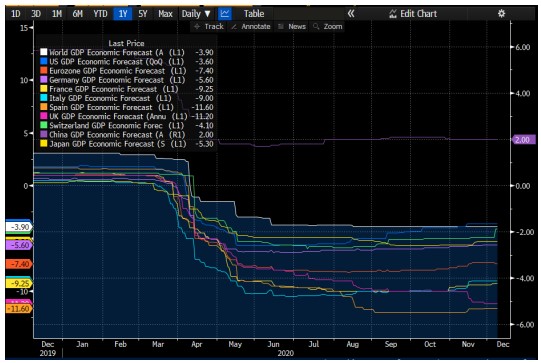The width and height of the screenshot is (541, 363).
Task: Click the white World GDP legend swatch
Action: coord(43,52)
